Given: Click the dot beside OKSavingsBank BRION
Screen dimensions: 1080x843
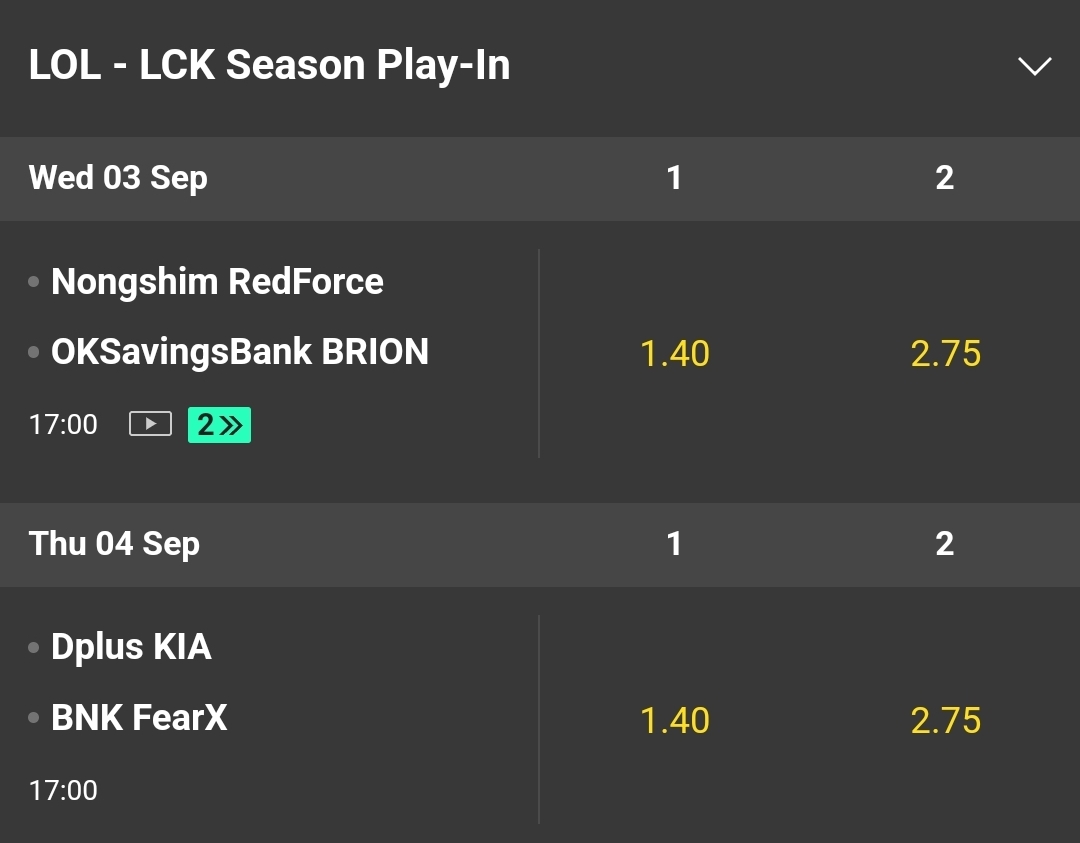Looking at the screenshot, I should (34, 352).
